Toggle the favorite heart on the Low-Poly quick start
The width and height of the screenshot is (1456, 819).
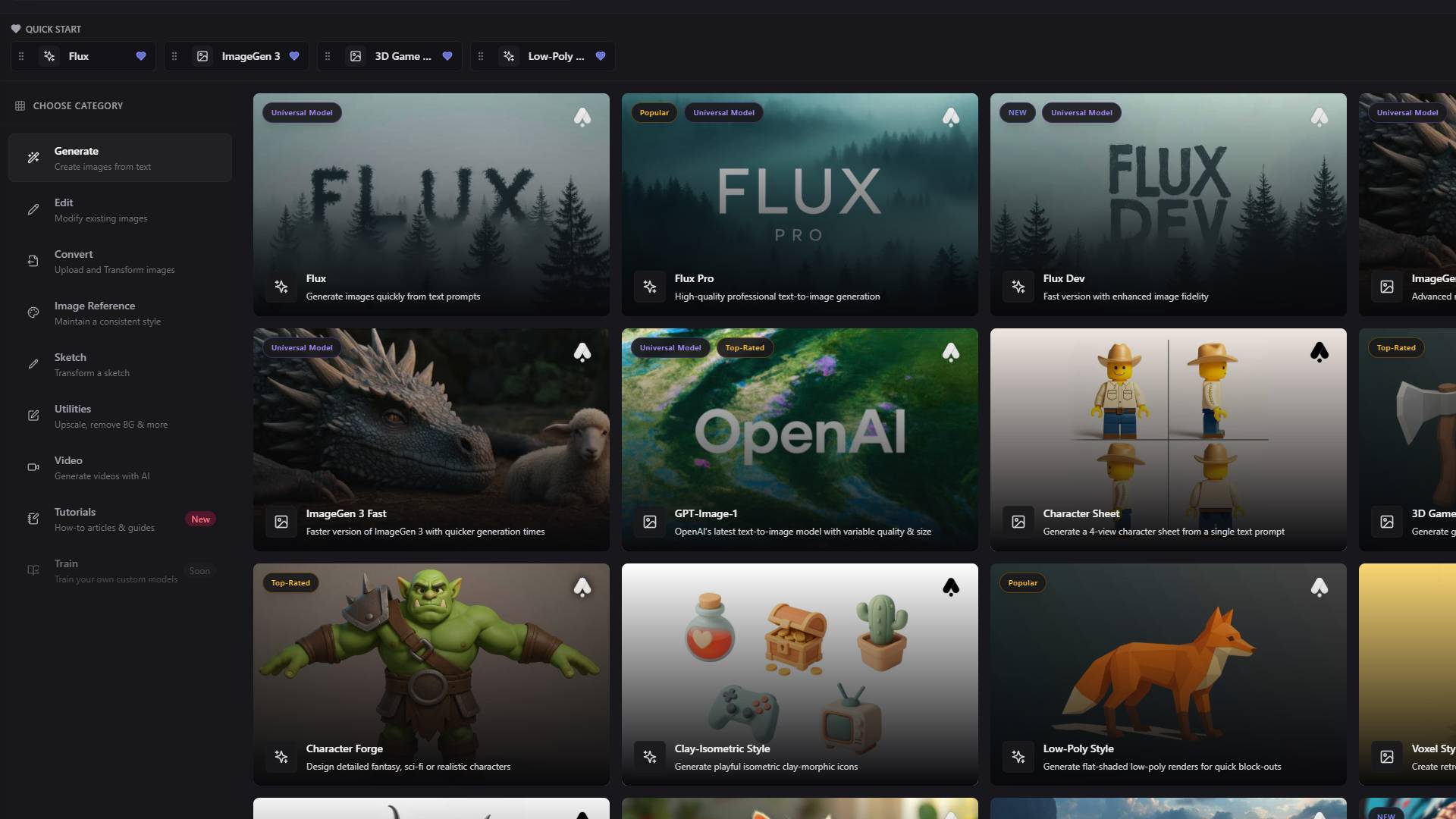[x=601, y=56]
